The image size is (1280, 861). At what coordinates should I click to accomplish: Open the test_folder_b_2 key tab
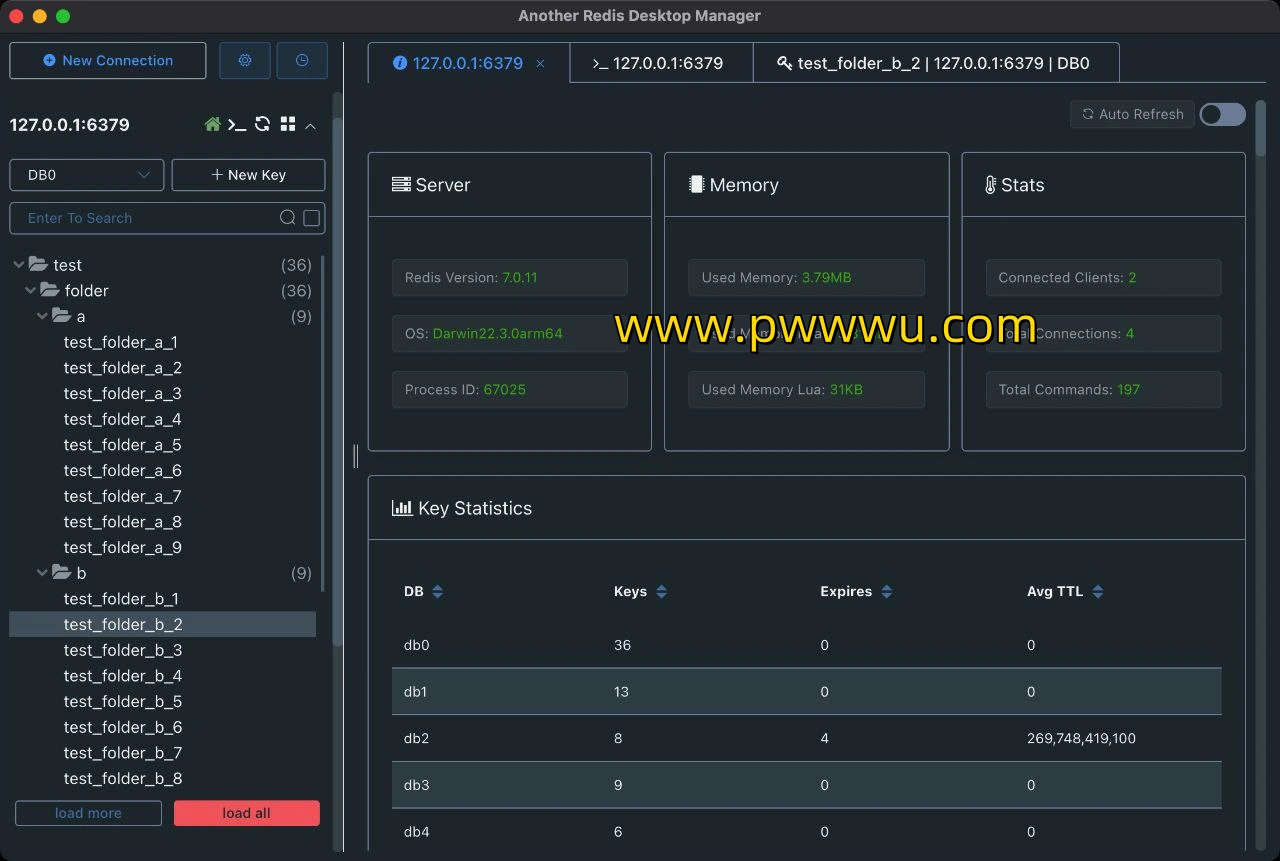point(936,63)
